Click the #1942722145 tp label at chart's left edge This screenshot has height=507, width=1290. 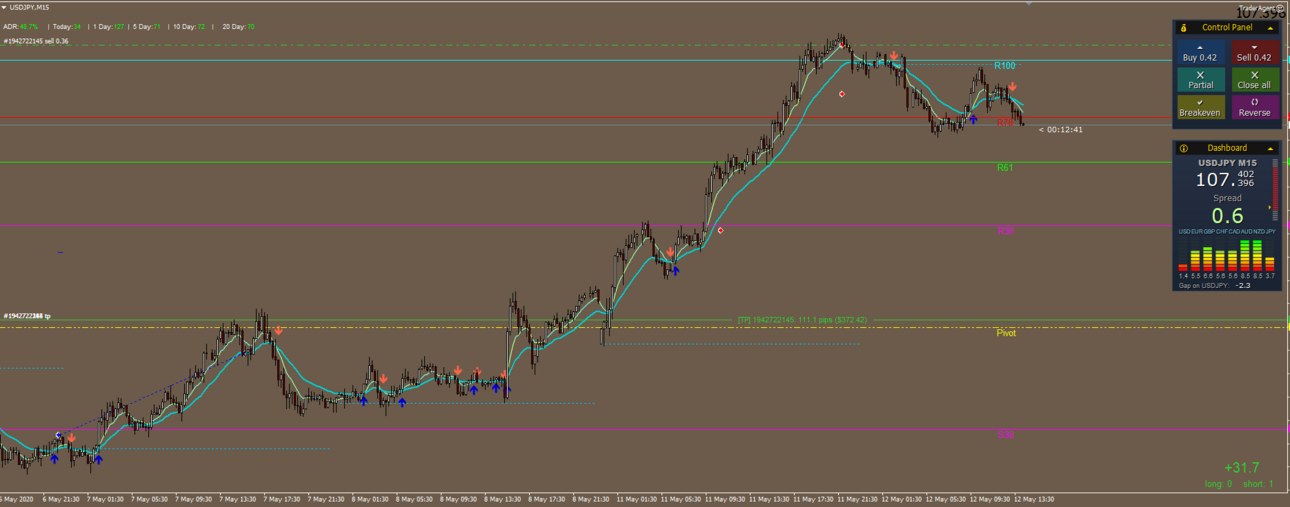click(x=27, y=316)
